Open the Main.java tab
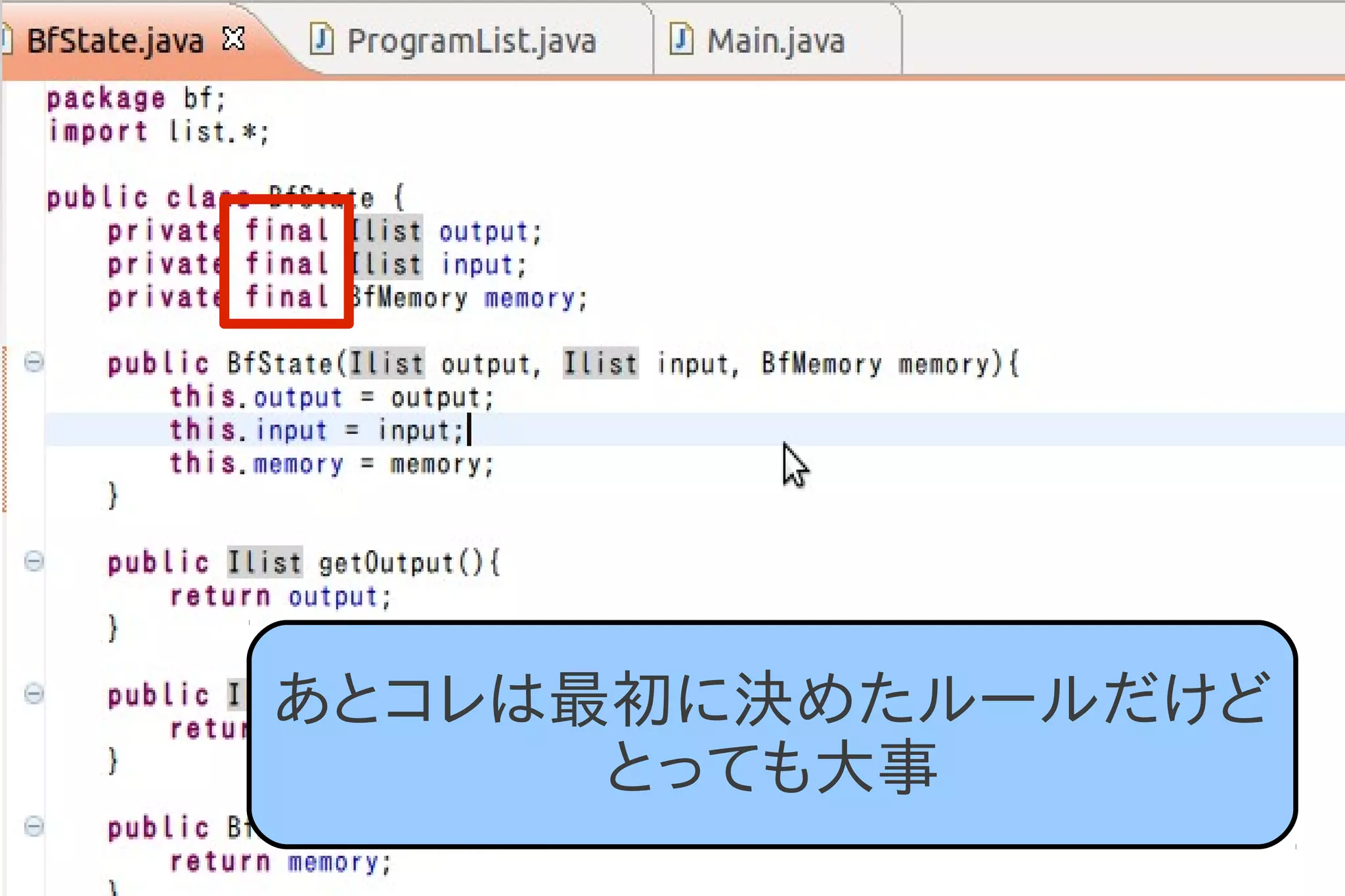 pyautogui.click(x=775, y=41)
